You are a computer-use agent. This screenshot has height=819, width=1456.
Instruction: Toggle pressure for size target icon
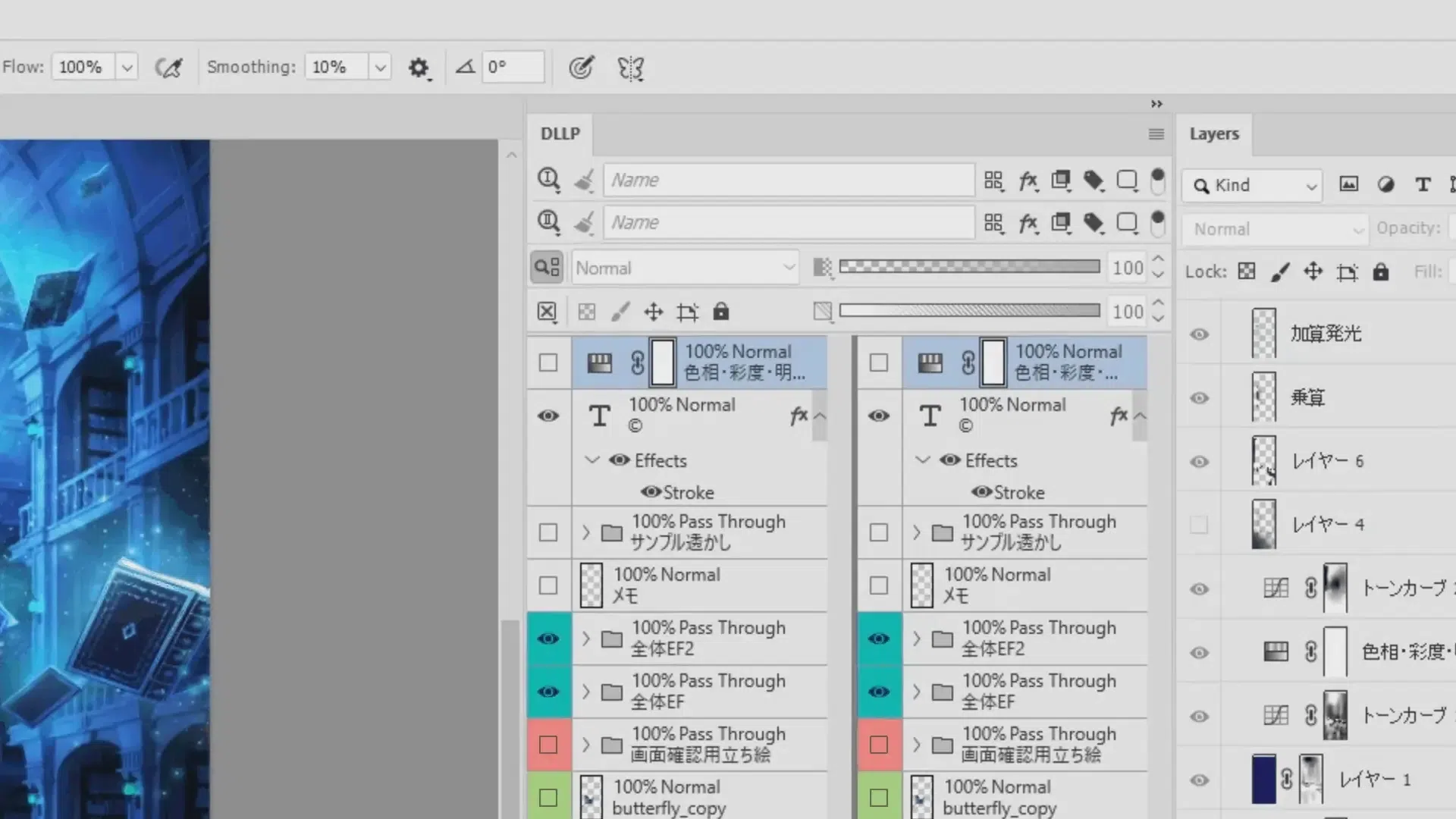click(x=582, y=67)
